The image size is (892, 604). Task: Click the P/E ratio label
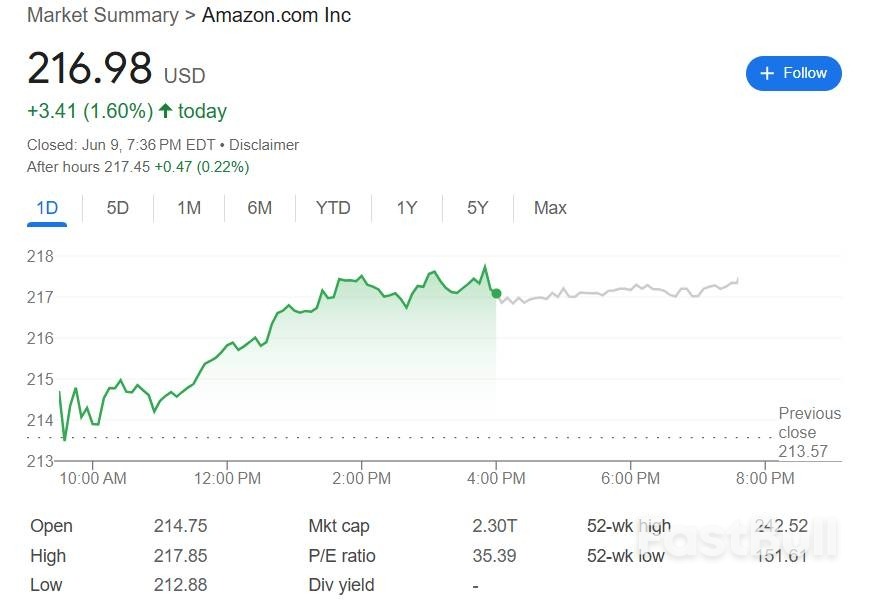342,556
